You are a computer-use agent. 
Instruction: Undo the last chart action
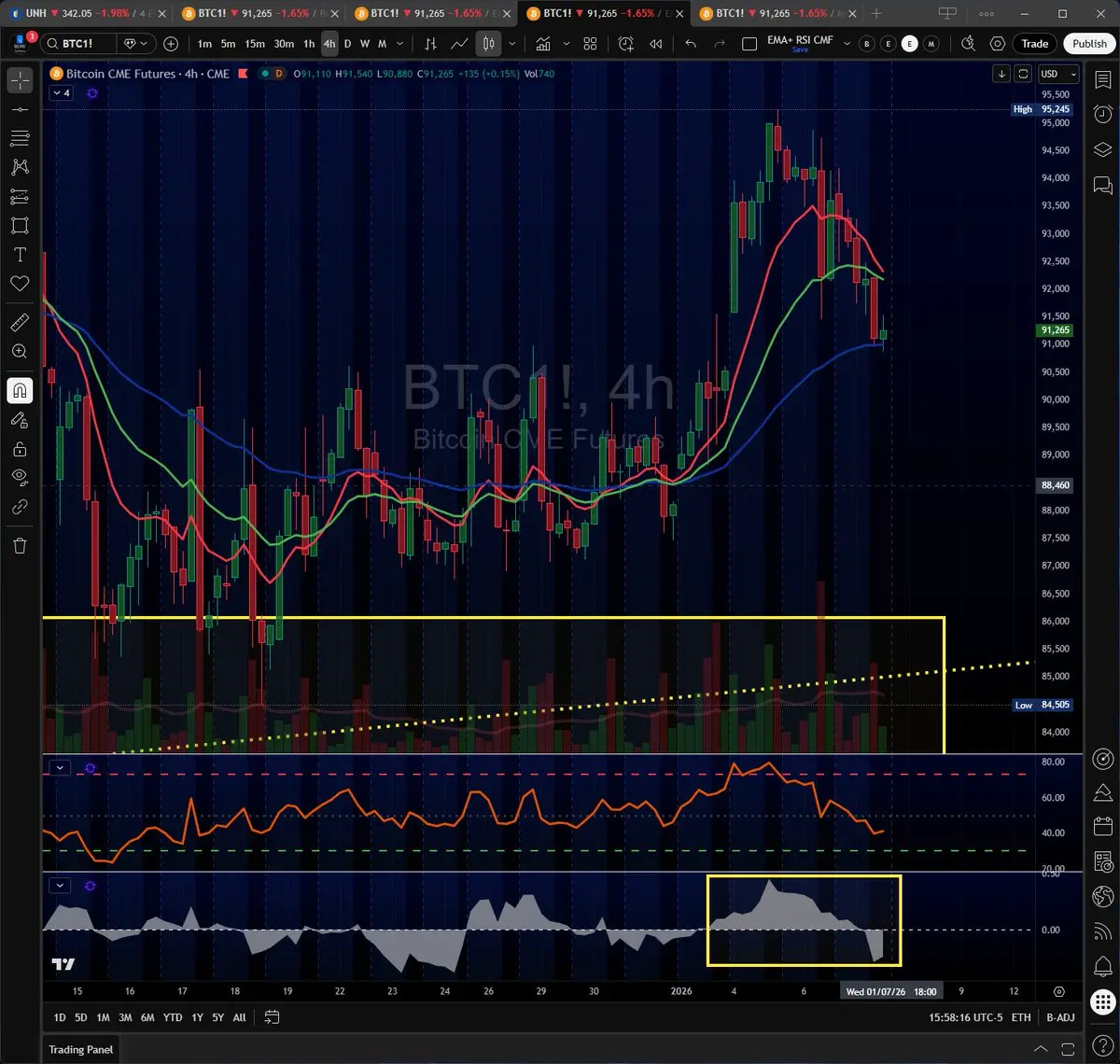[691, 44]
